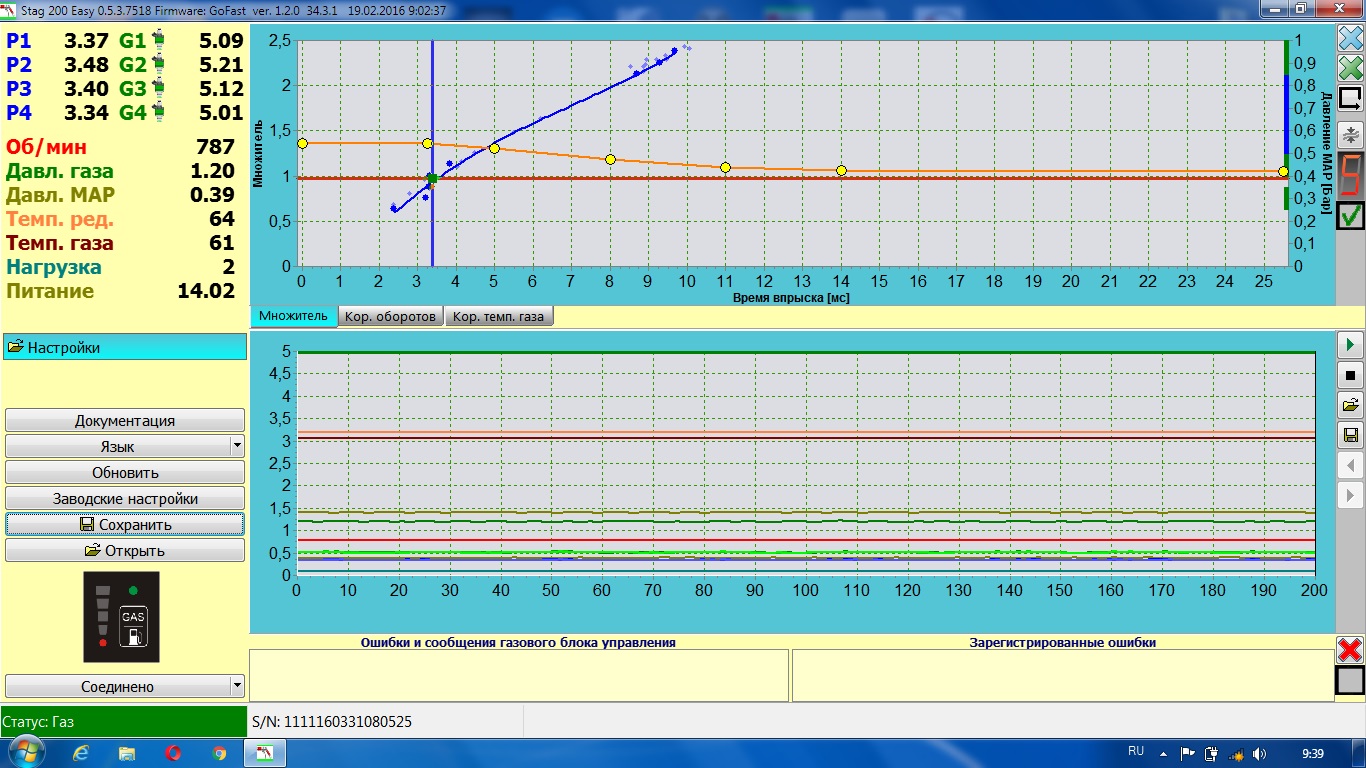The height and width of the screenshot is (768, 1366).
Task: Click the RU input language indicator
Action: pyautogui.click(x=1136, y=751)
